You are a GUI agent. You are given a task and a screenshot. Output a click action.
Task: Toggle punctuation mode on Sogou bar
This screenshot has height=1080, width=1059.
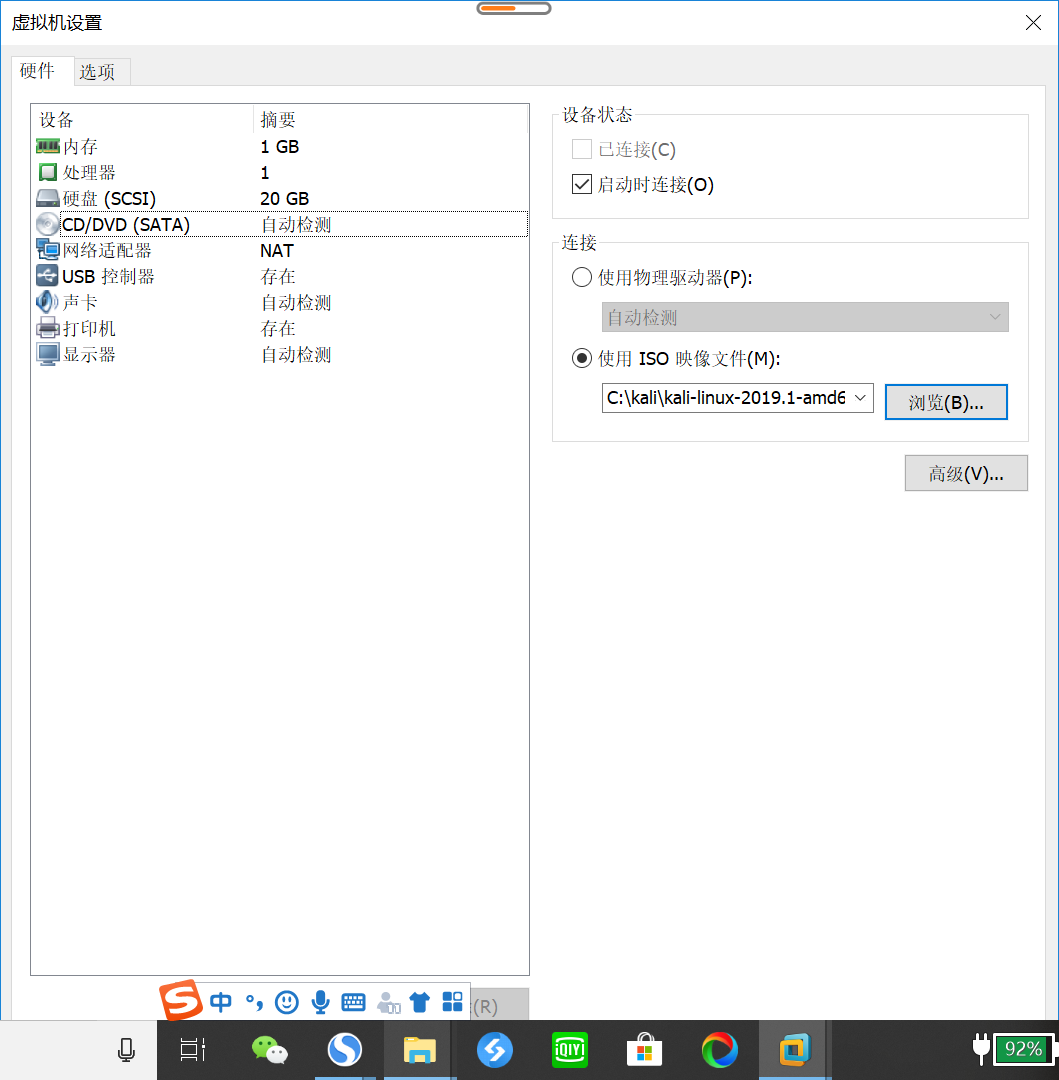point(254,1003)
